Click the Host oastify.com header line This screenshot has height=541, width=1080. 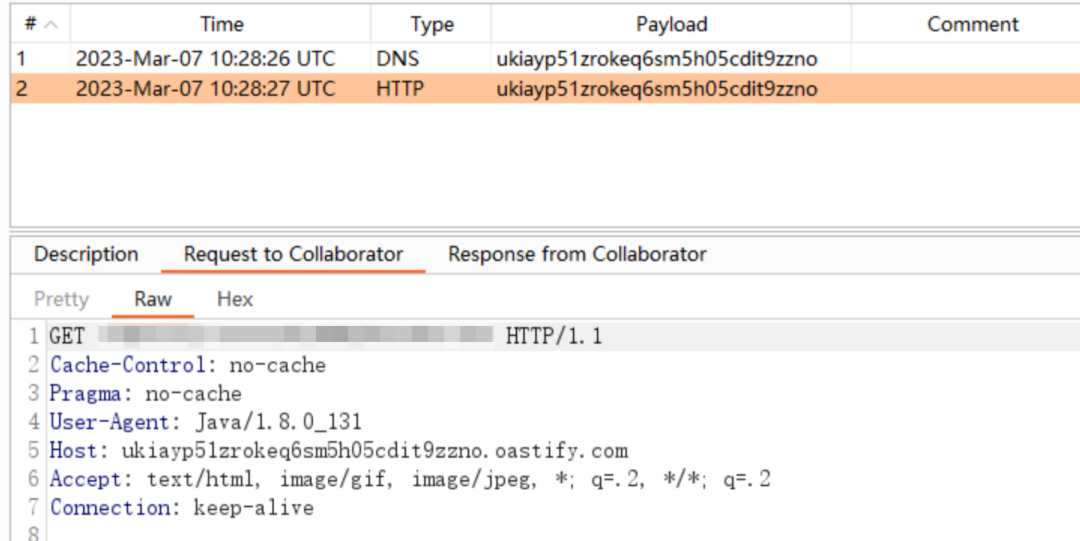click(338, 451)
